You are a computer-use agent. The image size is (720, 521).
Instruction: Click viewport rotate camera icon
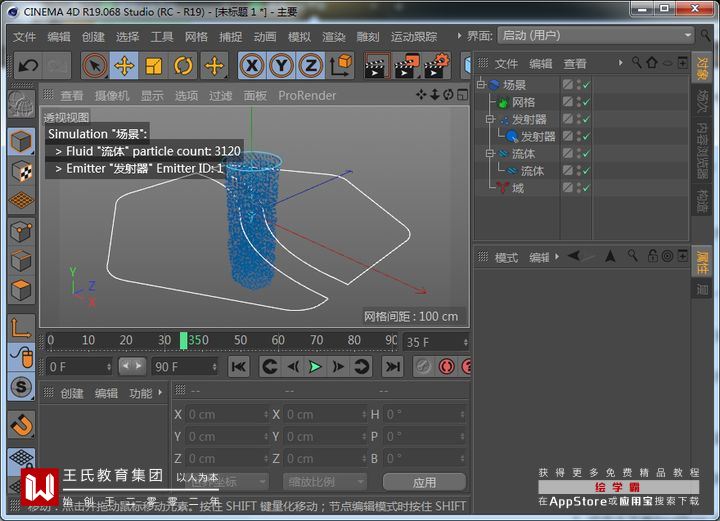(449, 95)
